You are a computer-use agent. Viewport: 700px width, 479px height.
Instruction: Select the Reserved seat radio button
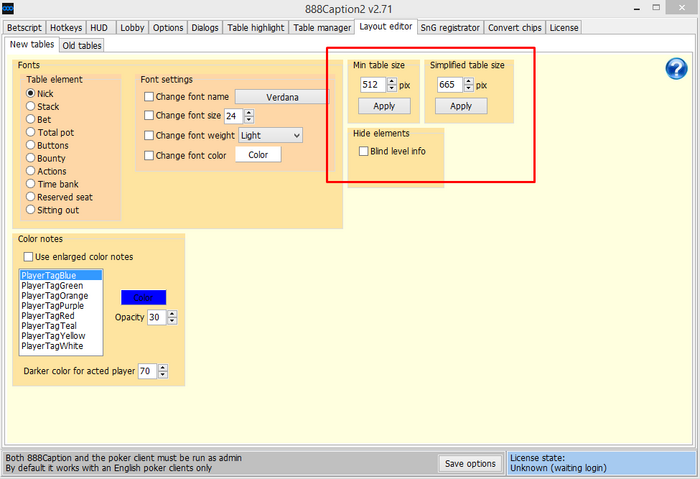coord(30,197)
